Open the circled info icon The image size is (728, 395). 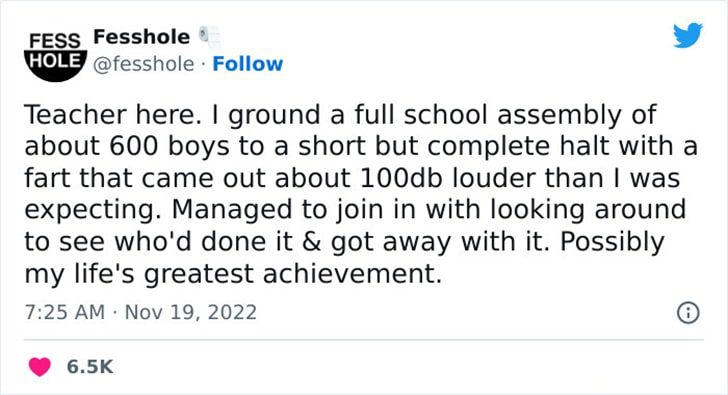[688, 312]
